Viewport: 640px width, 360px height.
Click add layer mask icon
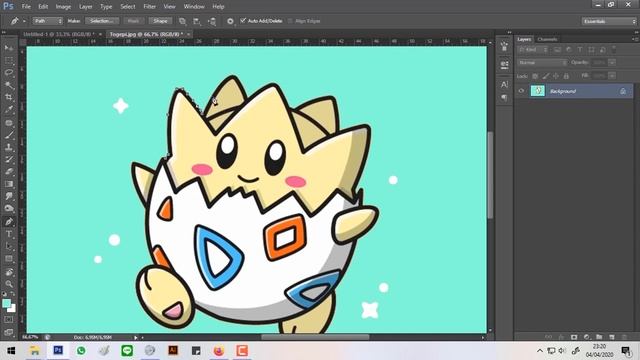574,337
